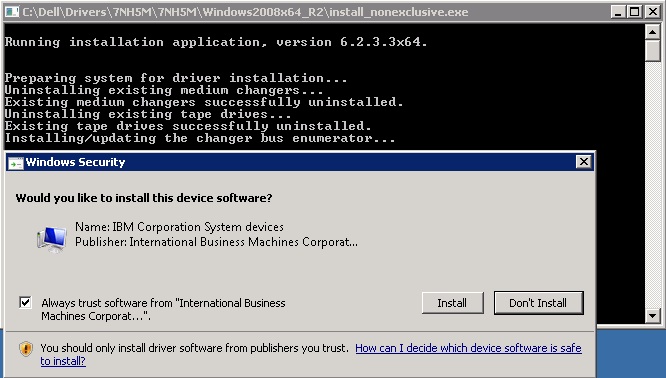Click the 'Running installation application' console line
The image size is (666, 378).
pos(216,42)
